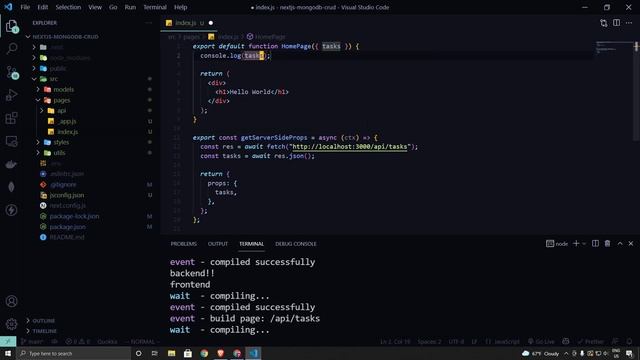Expand the api folder
Screen dimensions: 640x360
(61, 111)
